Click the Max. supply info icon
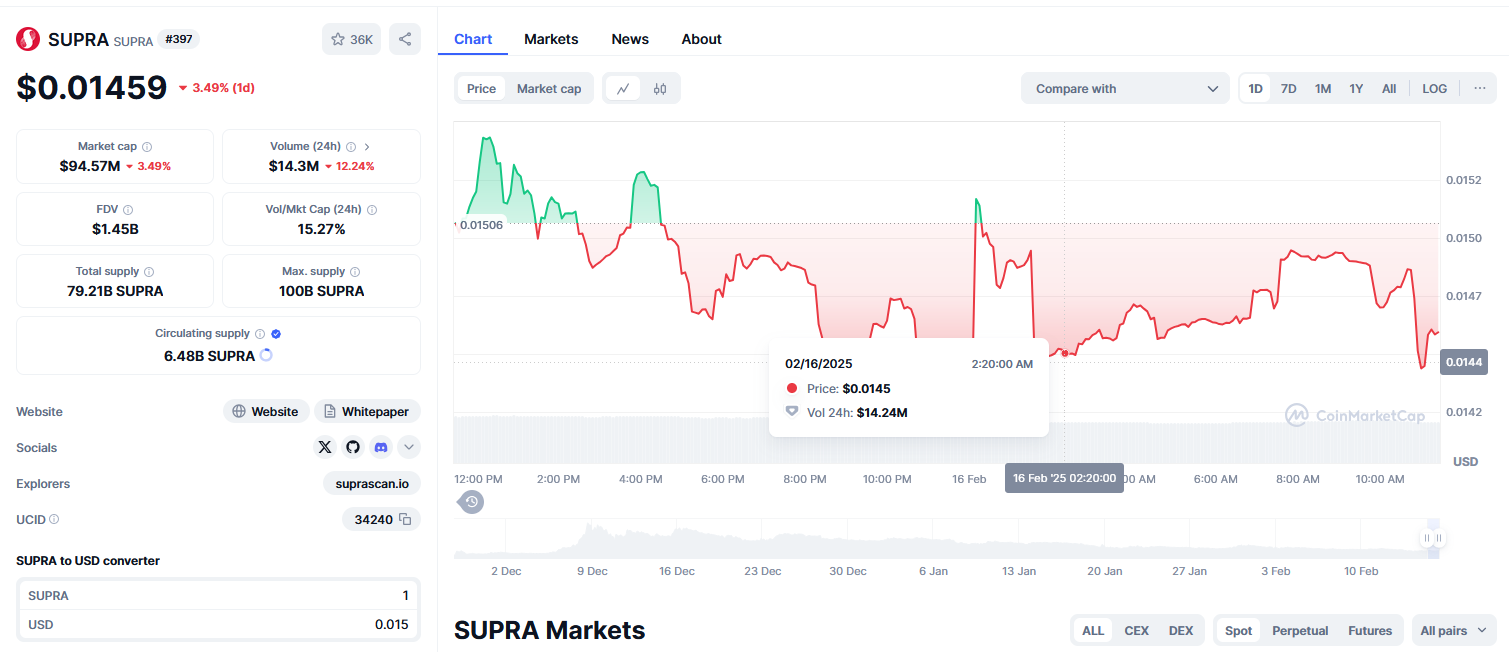This screenshot has height=652, width=1509. 355,272
